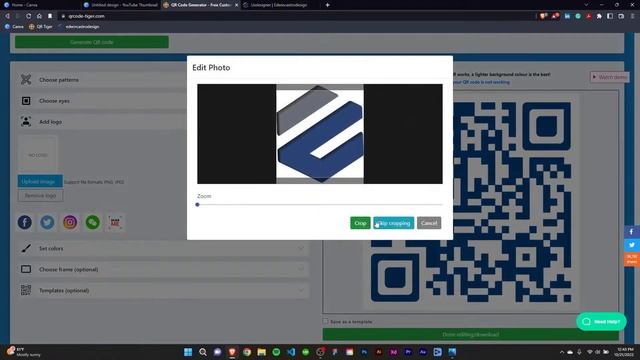Click the side Facebook share button

click(632, 231)
